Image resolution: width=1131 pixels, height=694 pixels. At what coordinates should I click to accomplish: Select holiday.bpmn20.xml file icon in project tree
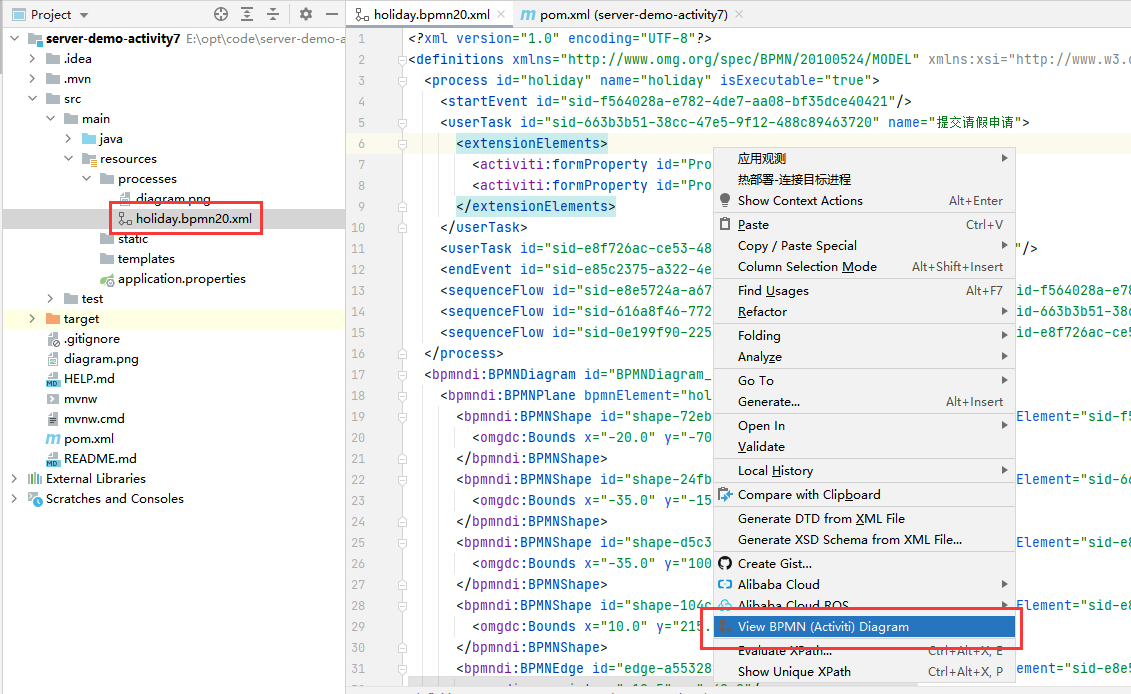pyautogui.click(x=126, y=219)
